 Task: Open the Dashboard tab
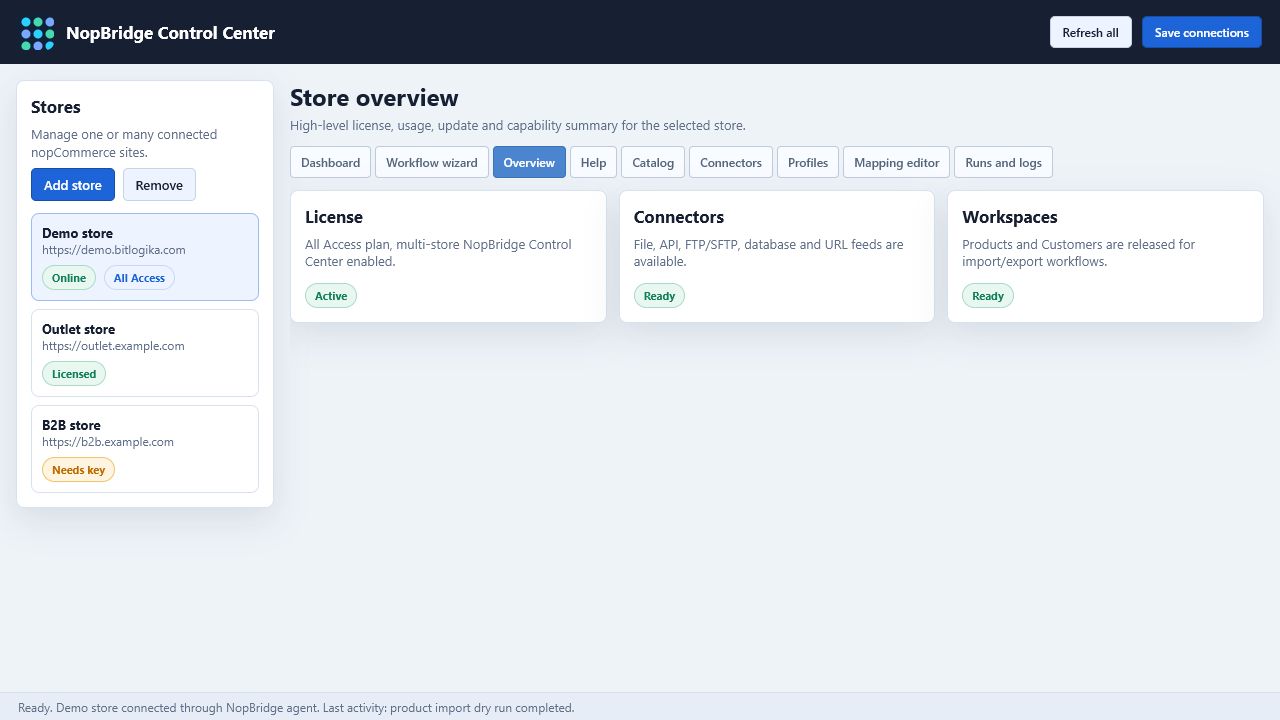coord(330,162)
